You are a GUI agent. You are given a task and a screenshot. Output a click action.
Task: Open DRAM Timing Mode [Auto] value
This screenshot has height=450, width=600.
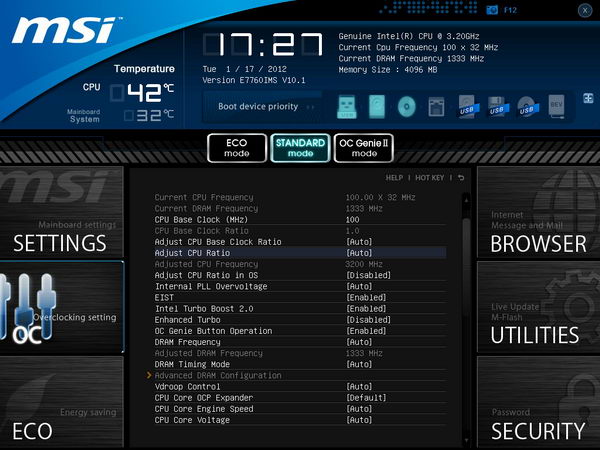click(359, 364)
